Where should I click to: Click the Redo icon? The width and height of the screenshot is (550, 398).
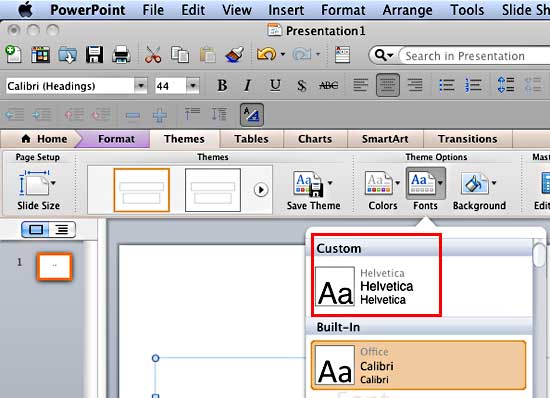coord(302,54)
